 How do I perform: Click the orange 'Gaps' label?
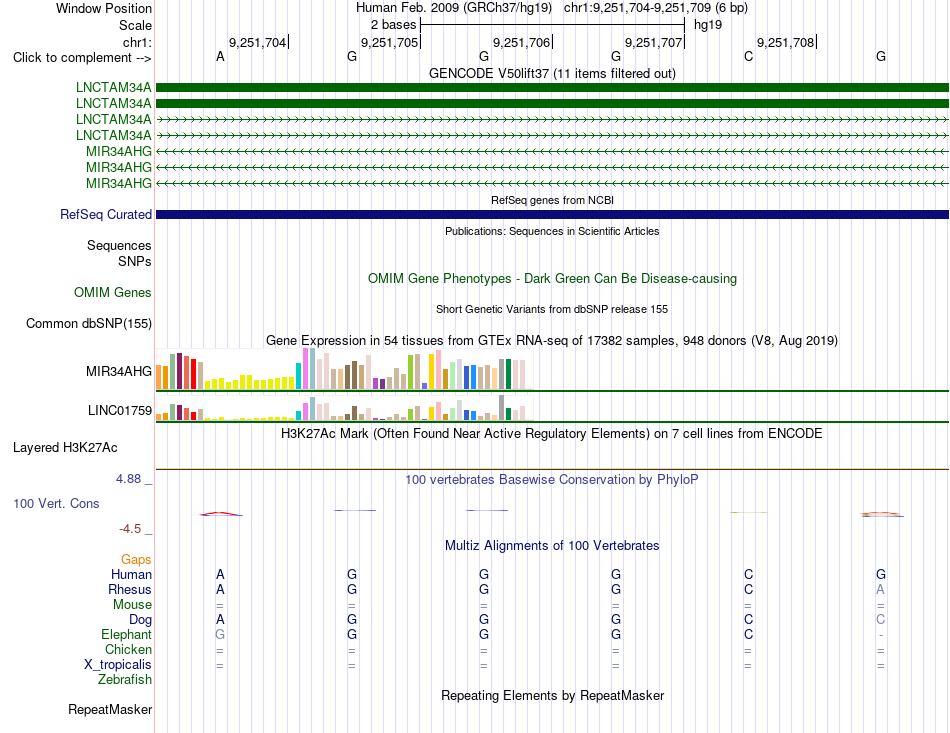click(x=136, y=560)
